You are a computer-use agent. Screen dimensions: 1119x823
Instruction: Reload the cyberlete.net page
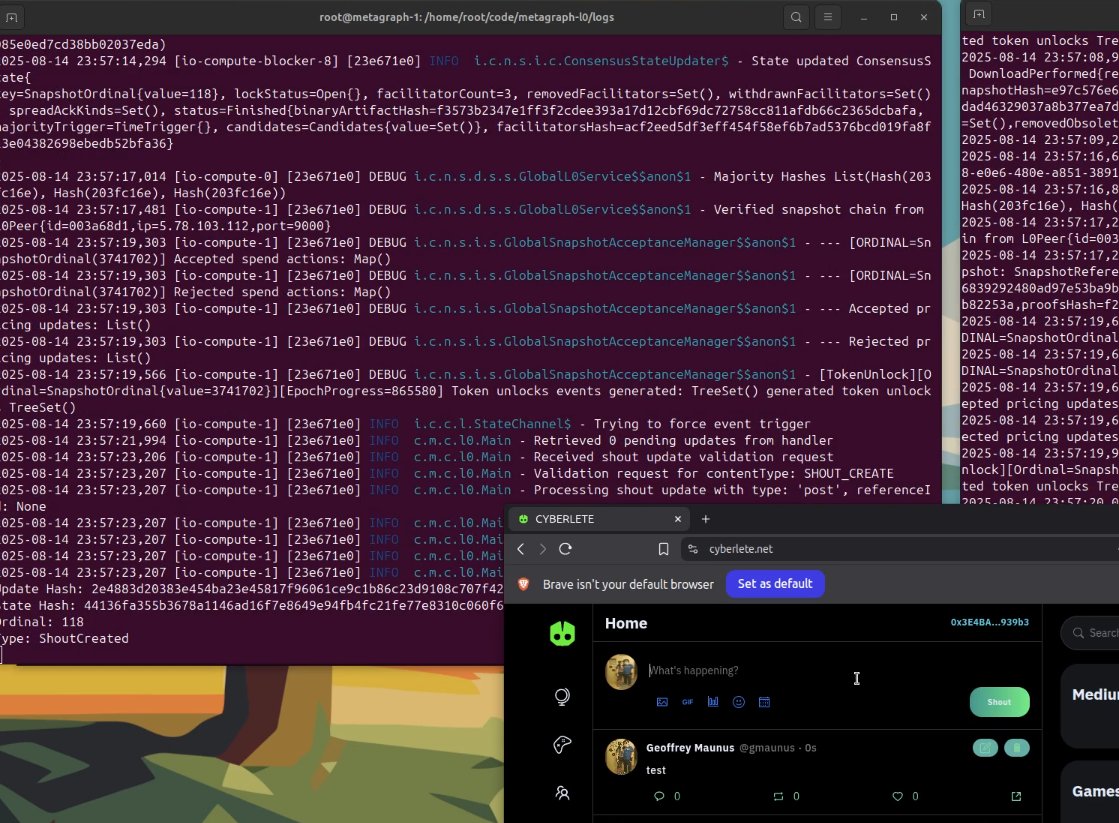click(565, 549)
